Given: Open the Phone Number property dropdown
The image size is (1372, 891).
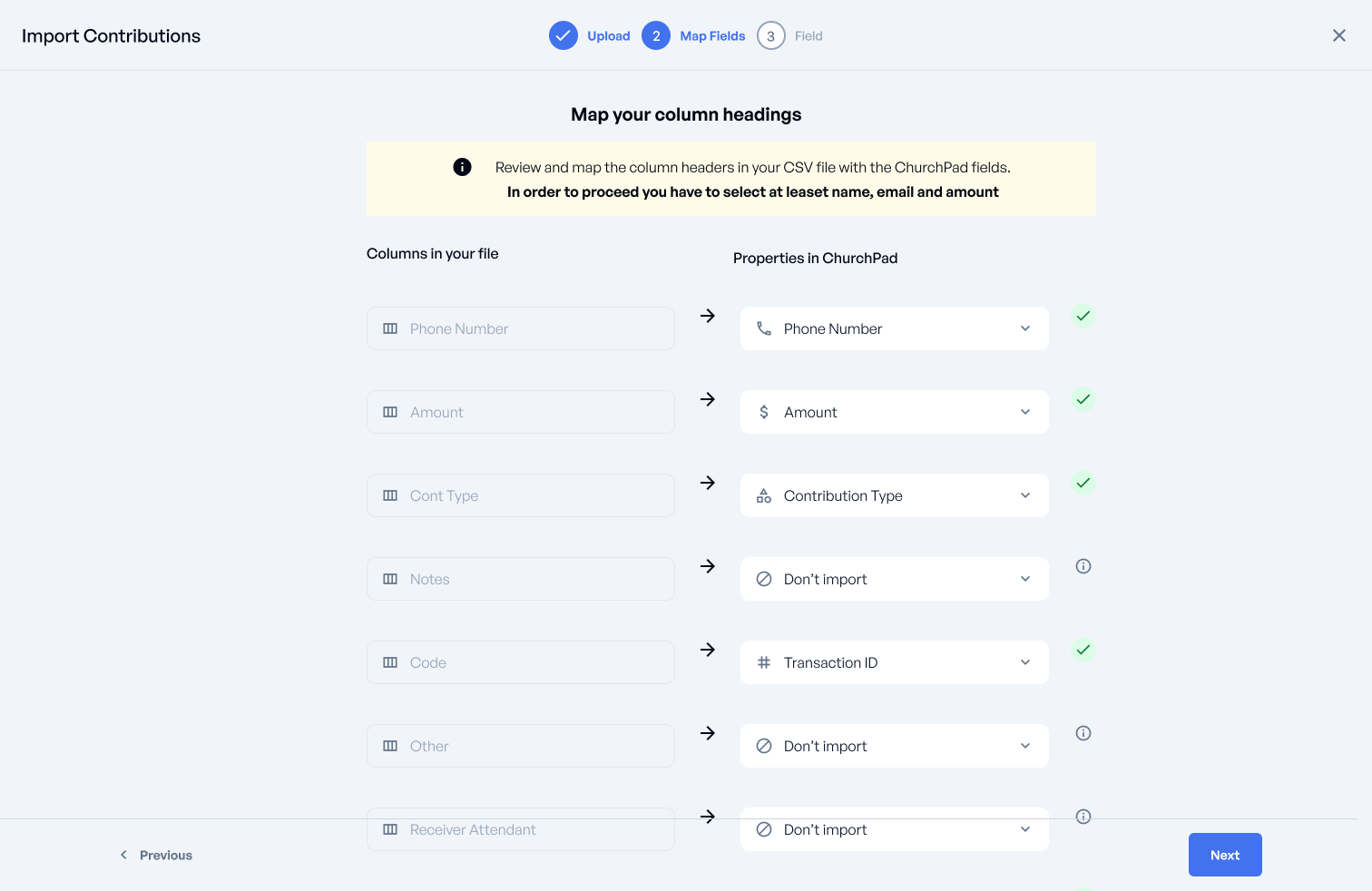Looking at the screenshot, I should pyautogui.click(x=894, y=328).
